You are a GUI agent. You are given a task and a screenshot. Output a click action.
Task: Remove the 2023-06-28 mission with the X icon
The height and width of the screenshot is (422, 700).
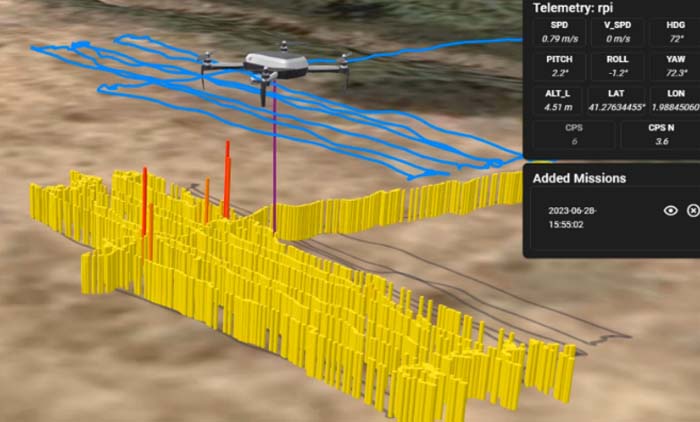692,210
